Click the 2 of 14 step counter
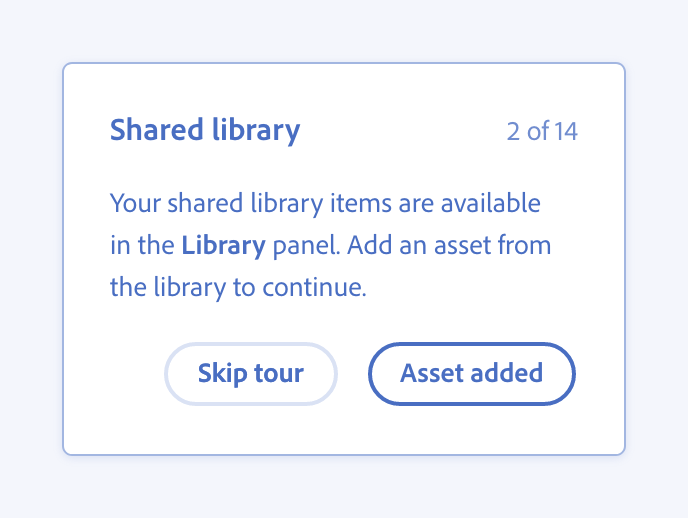Screen dimensions: 688x518 tap(541, 132)
